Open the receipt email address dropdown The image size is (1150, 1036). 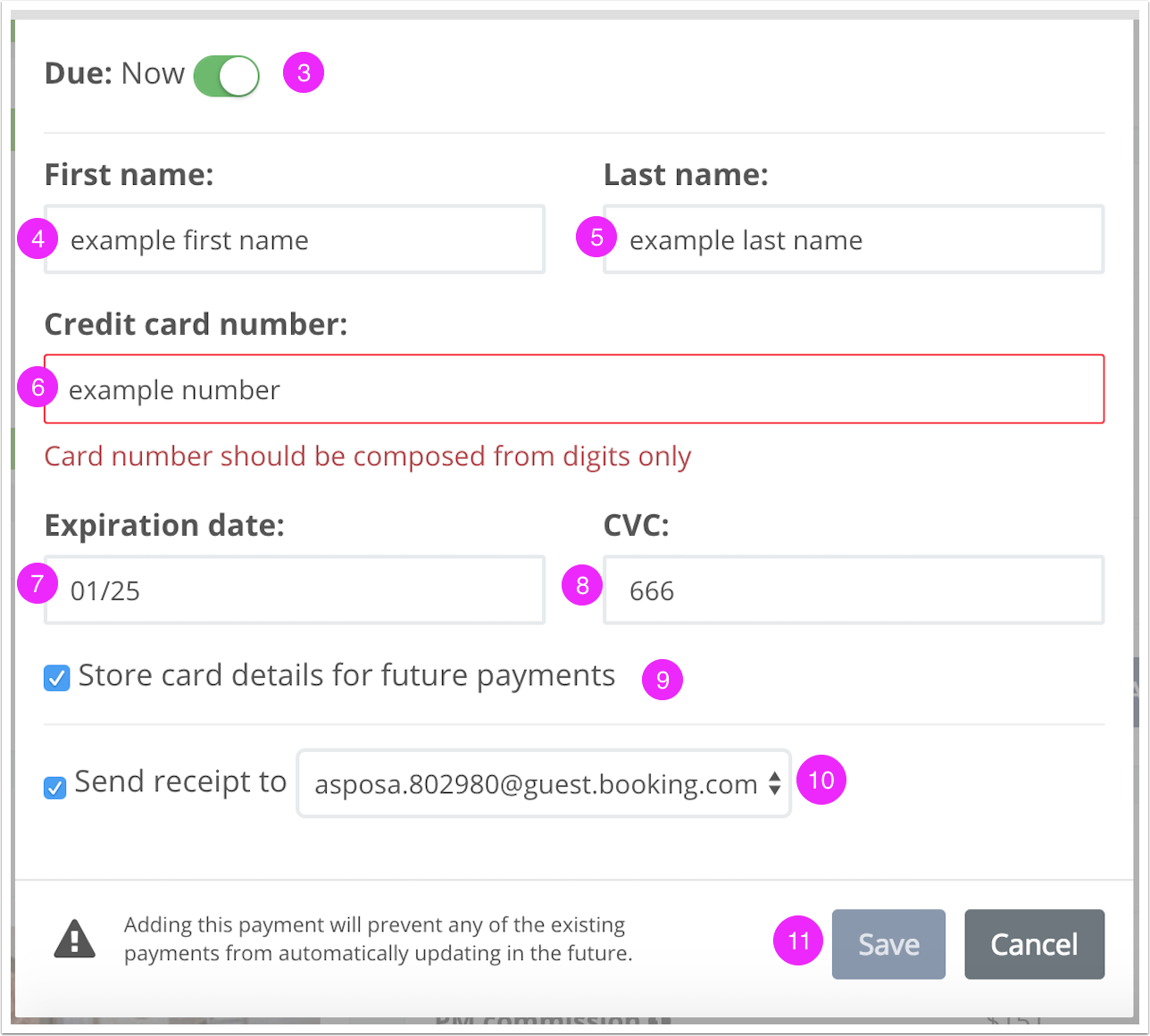tap(544, 783)
